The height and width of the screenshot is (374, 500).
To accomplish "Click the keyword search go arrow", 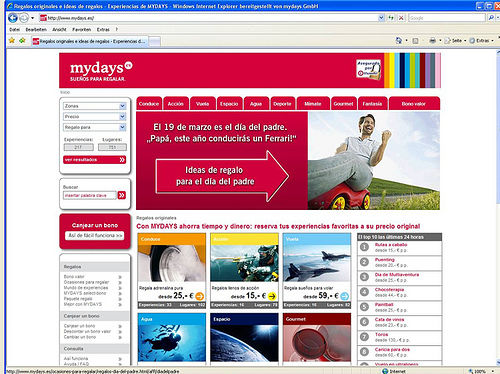I will point(122,195).
